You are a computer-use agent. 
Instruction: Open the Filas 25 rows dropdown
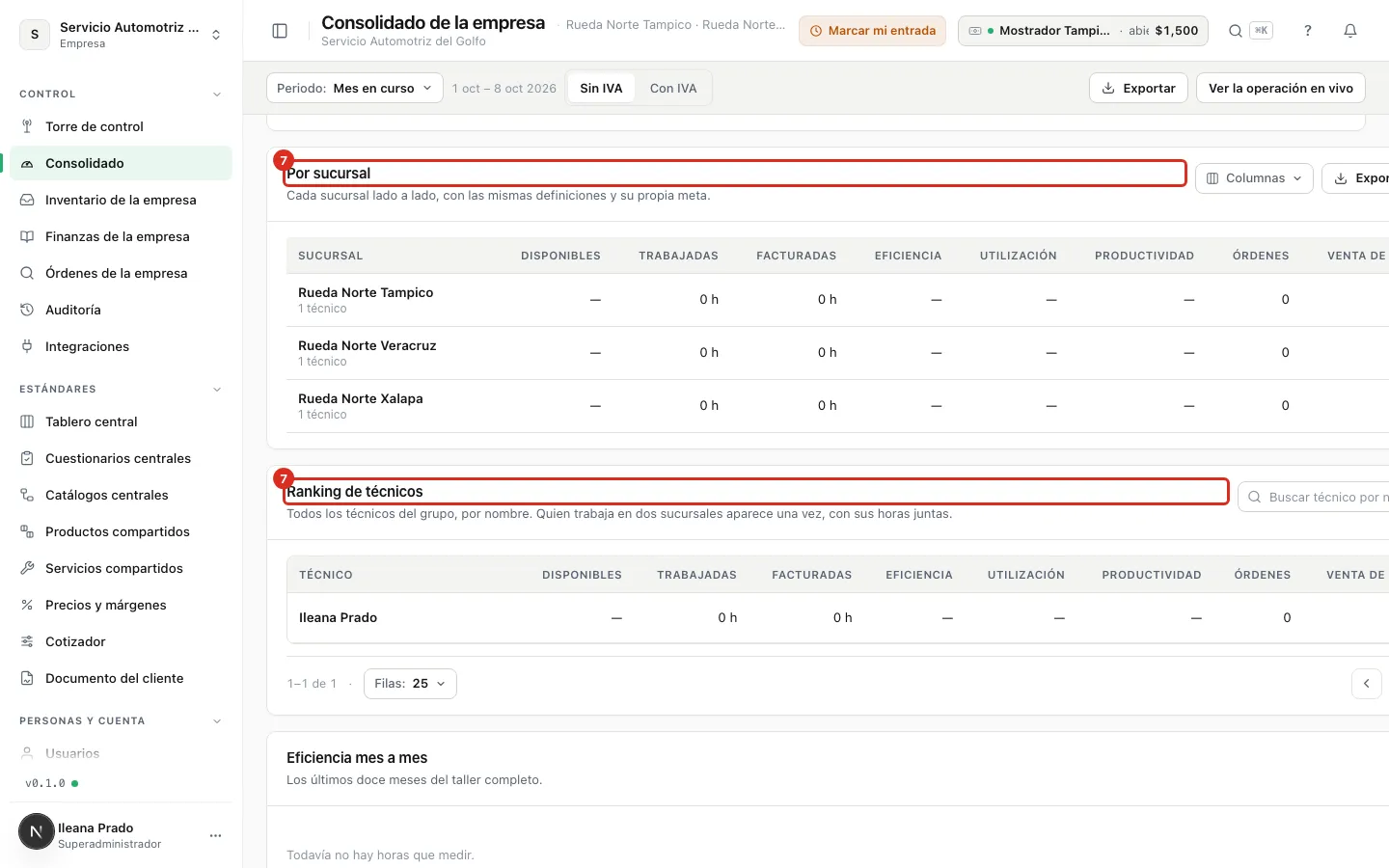pyautogui.click(x=410, y=683)
